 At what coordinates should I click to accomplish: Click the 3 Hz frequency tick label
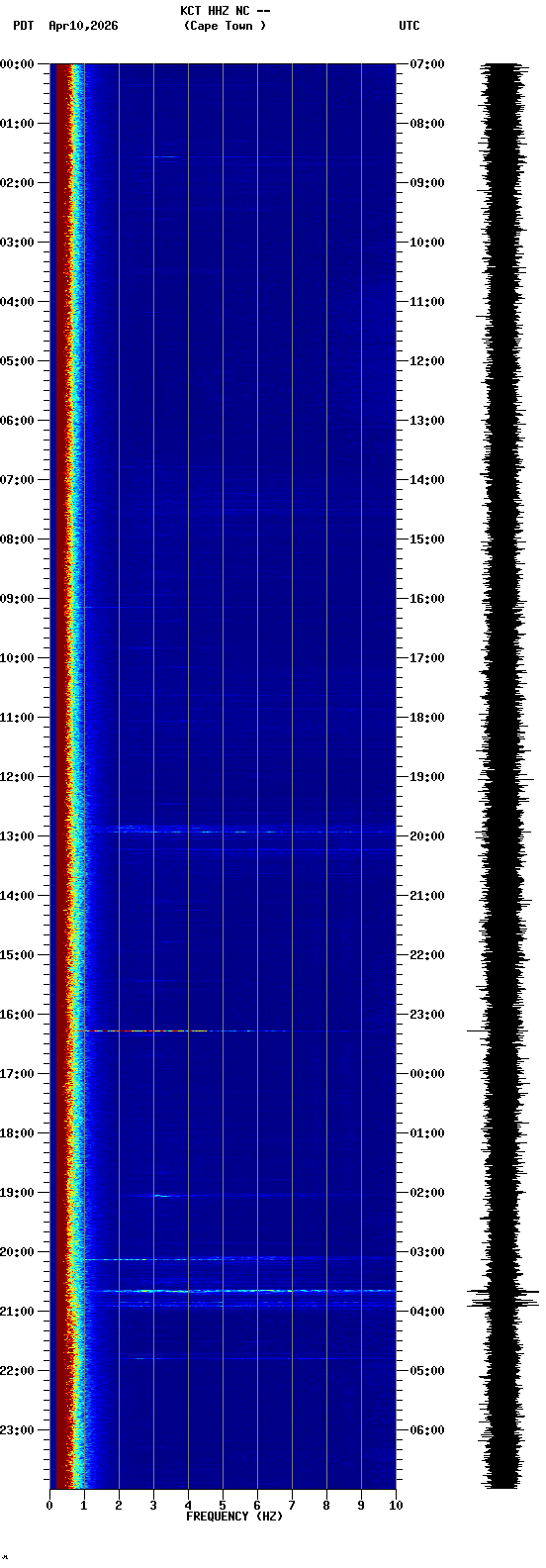pyautogui.click(x=153, y=1506)
